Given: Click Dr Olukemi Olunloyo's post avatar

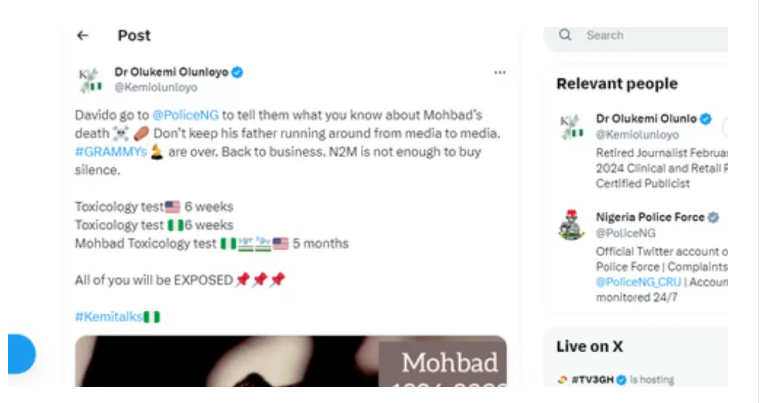Looking at the screenshot, I should coord(91,80).
